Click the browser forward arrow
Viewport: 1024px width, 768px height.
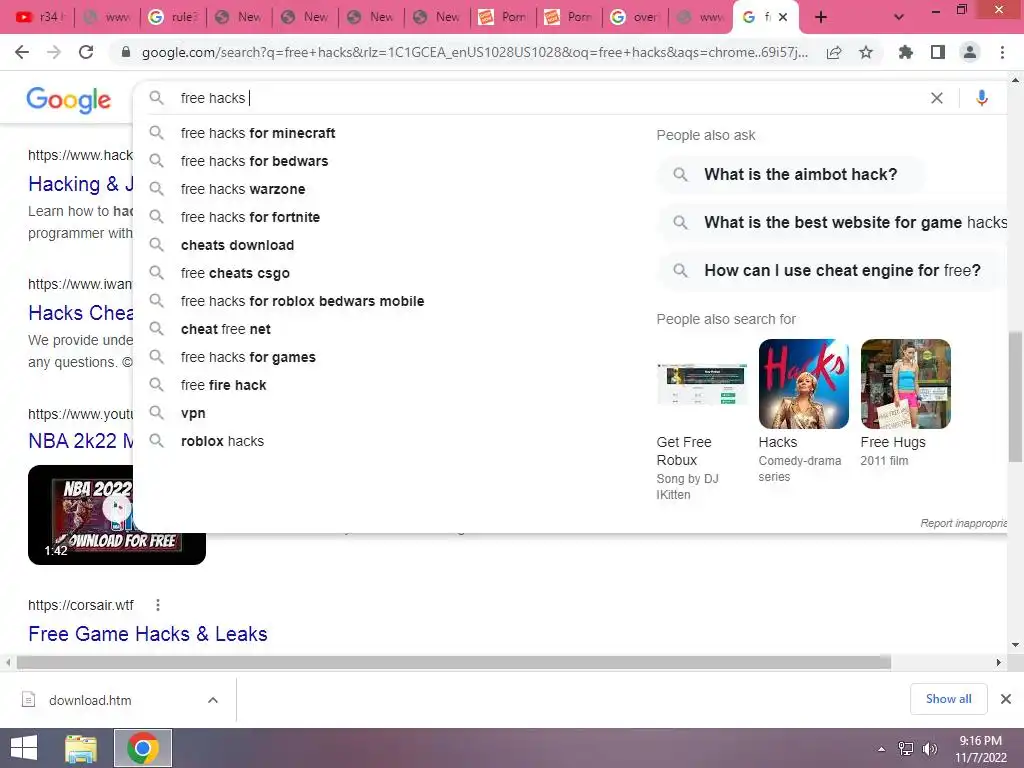[54, 52]
